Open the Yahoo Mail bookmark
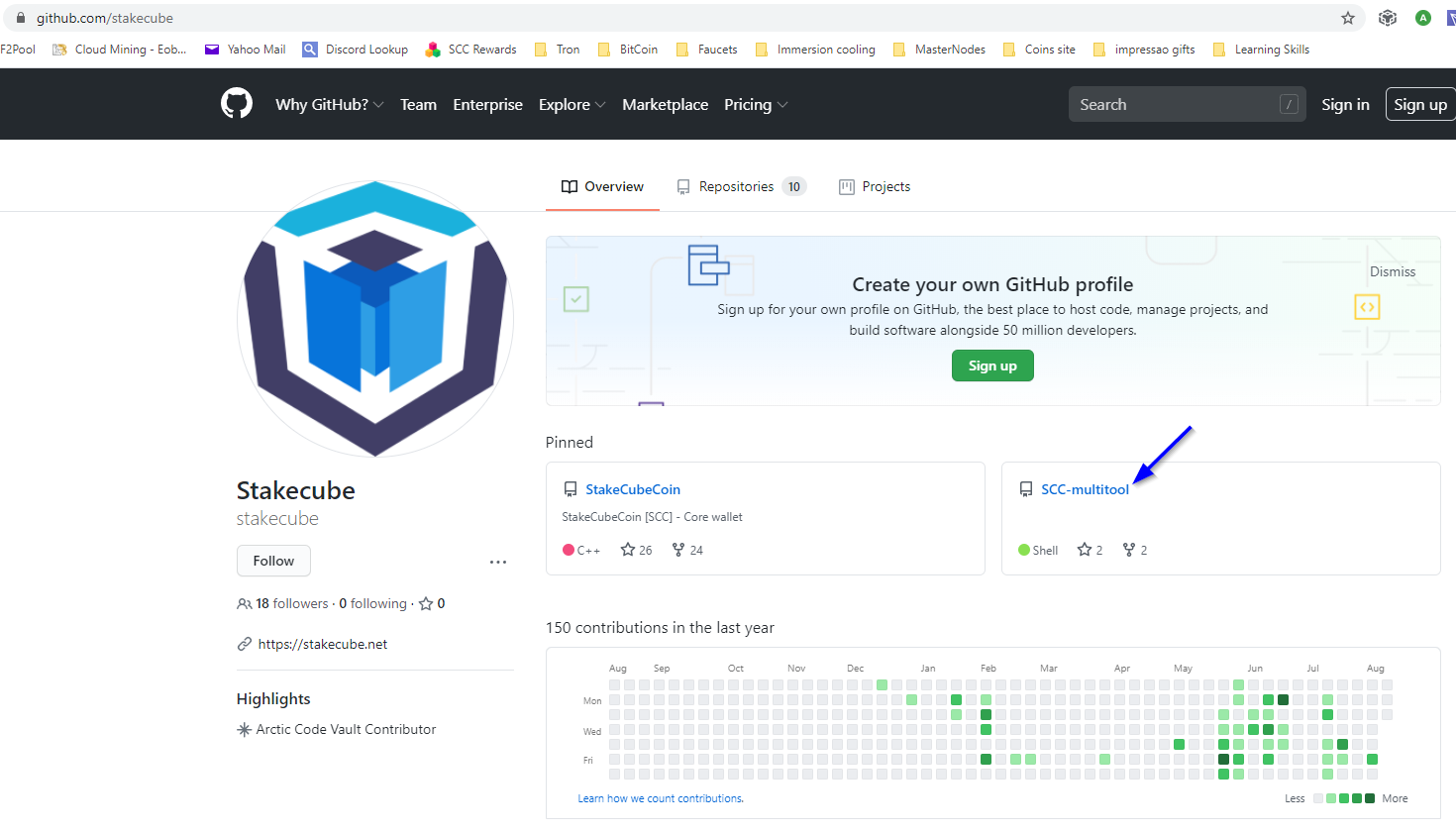The width and height of the screenshot is (1456, 833). pos(246,50)
